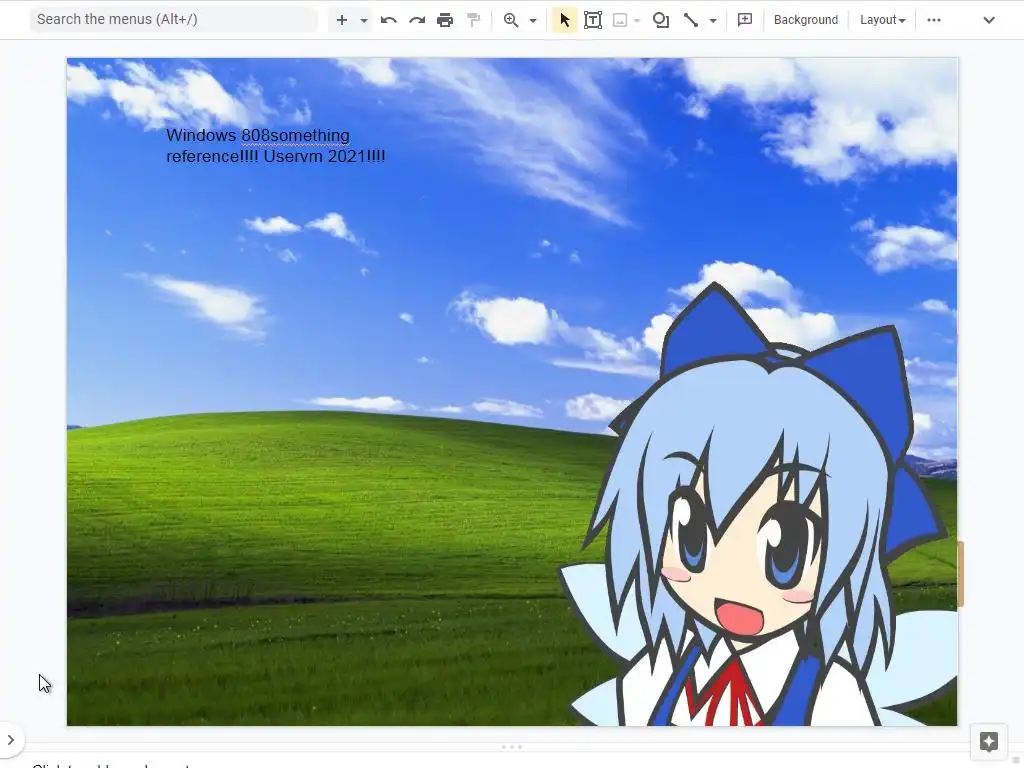Select the Shape tool
Viewport: 1024px width, 768px height.
(x=661, y=20)
